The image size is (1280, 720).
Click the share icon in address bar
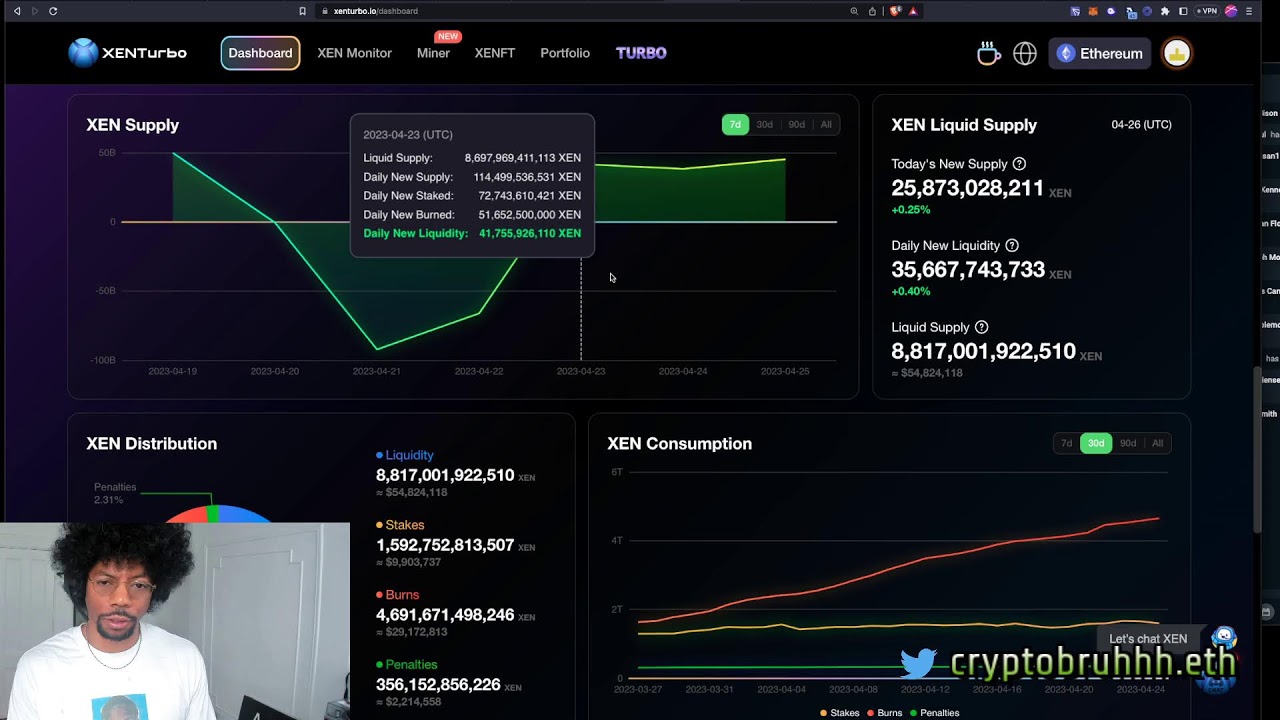872,11
